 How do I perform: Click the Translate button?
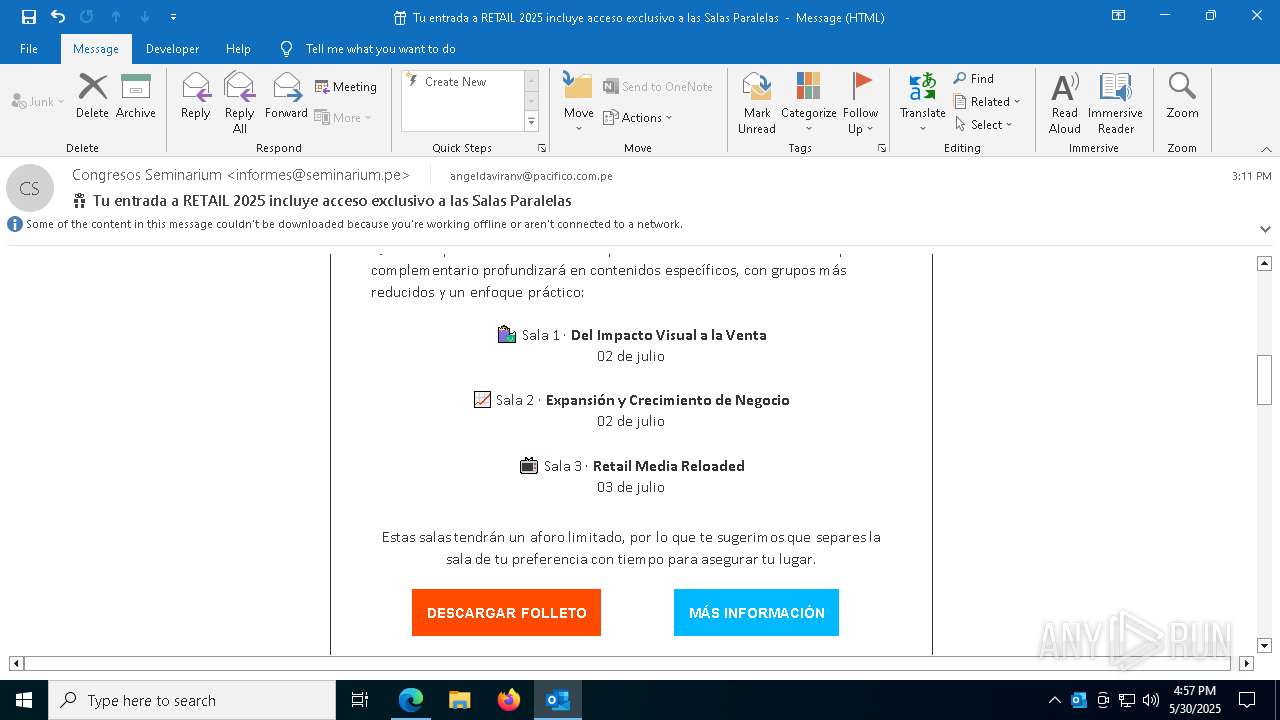922,103
